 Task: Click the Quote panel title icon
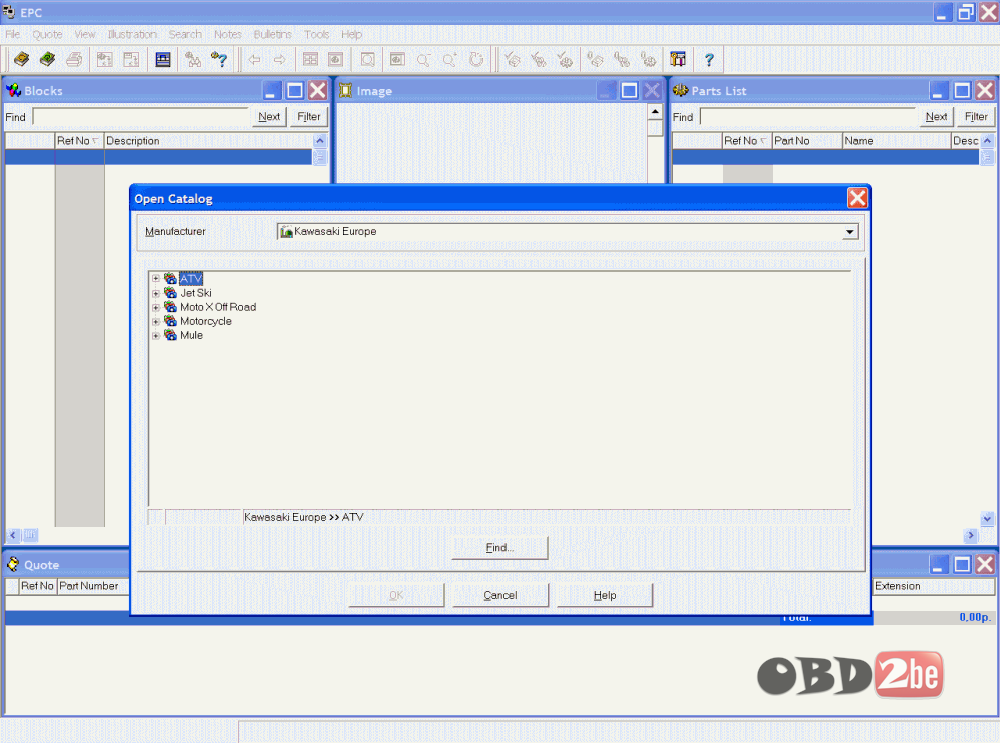tap(13, 564)
